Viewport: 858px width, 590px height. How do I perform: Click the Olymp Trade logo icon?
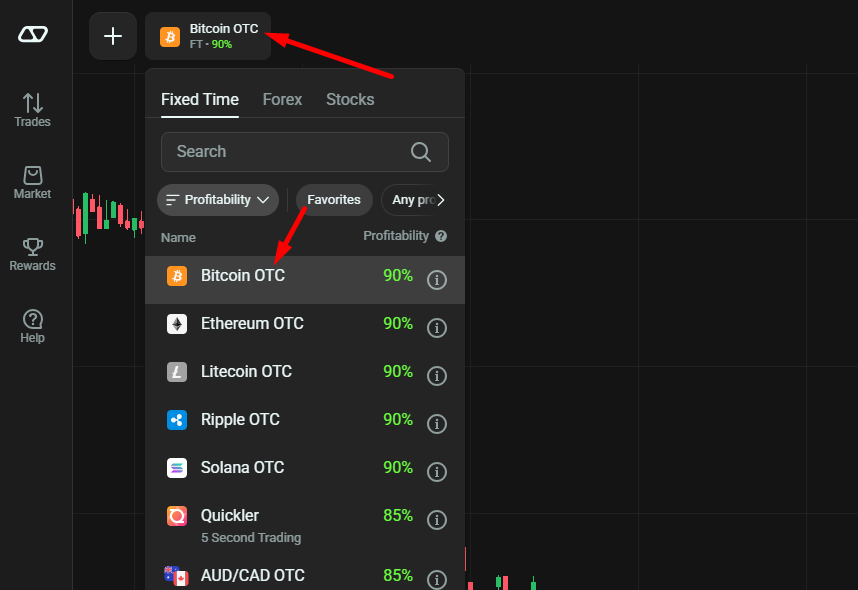33,34
